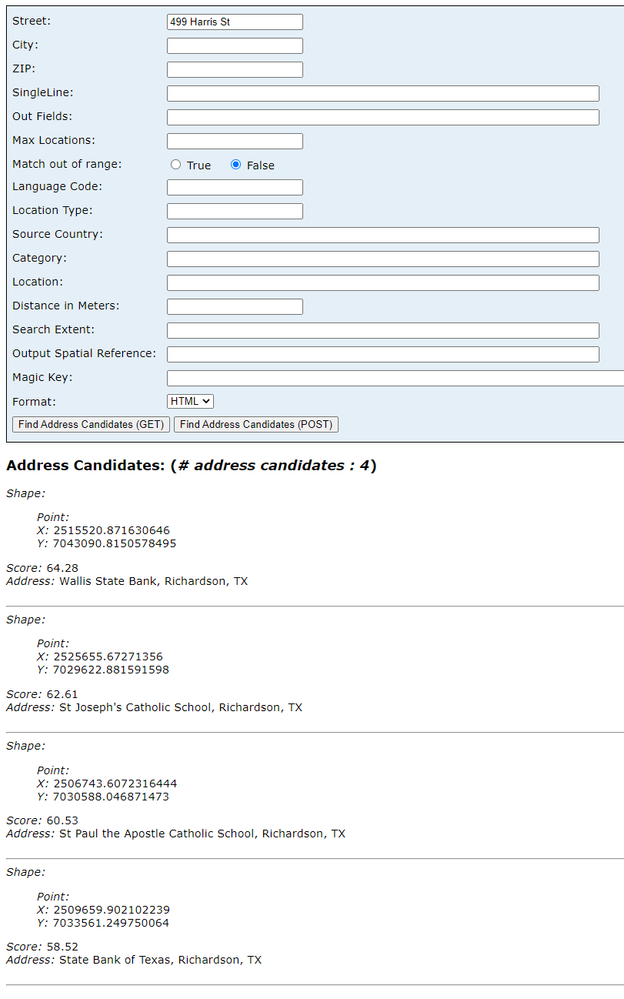This screenshot has height=999, width=624.
Task: Select the Location Type field
Action: pos(235,212)
